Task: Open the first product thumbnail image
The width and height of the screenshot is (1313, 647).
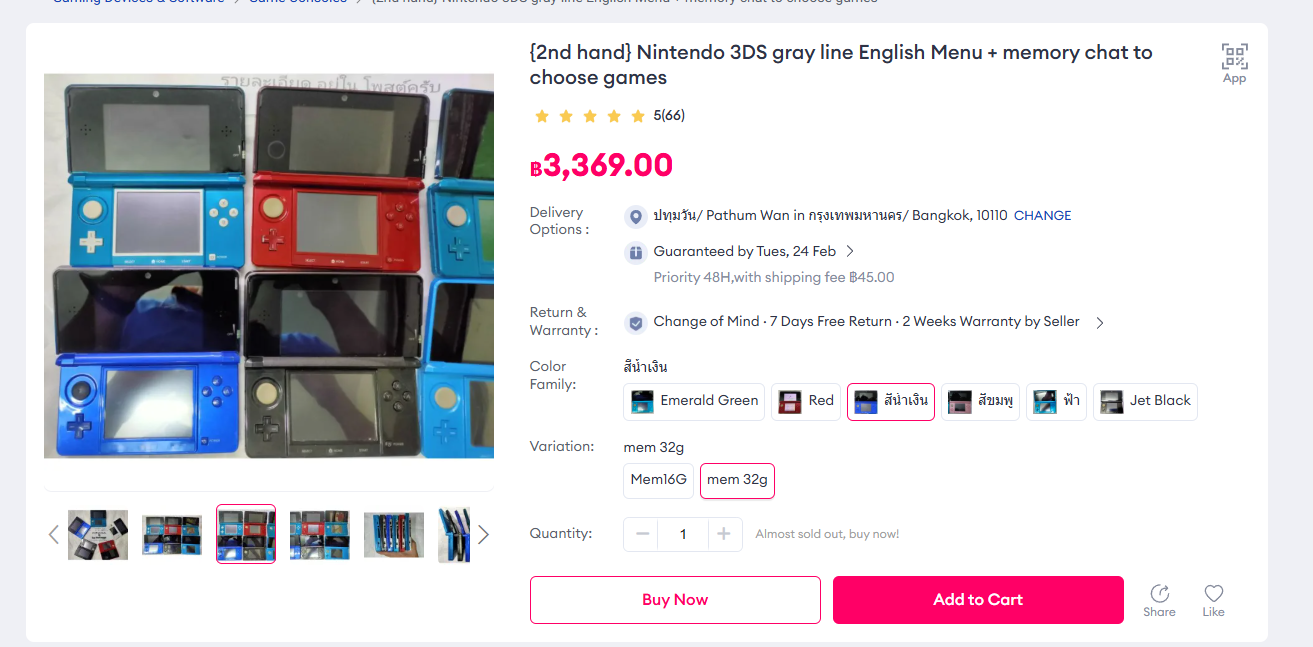Action: (98, 535)
